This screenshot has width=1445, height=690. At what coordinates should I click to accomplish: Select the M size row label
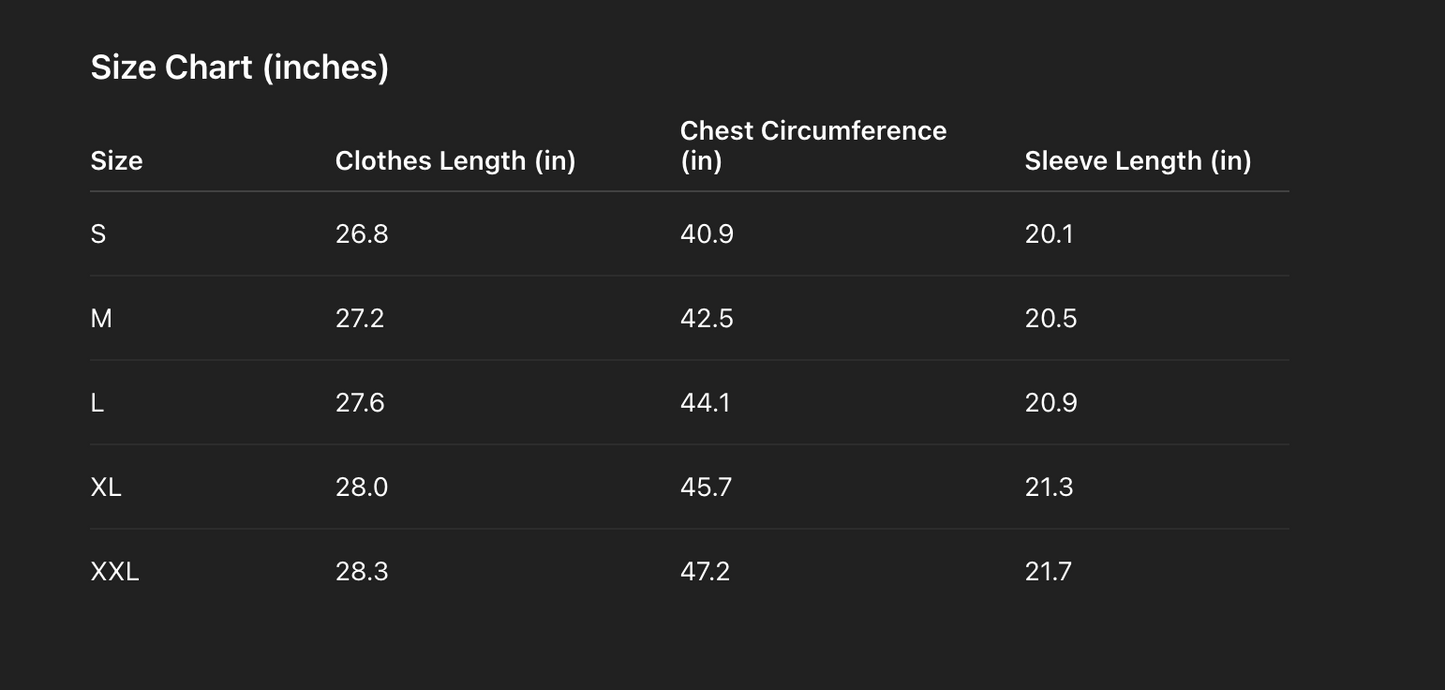coord(101,318)
